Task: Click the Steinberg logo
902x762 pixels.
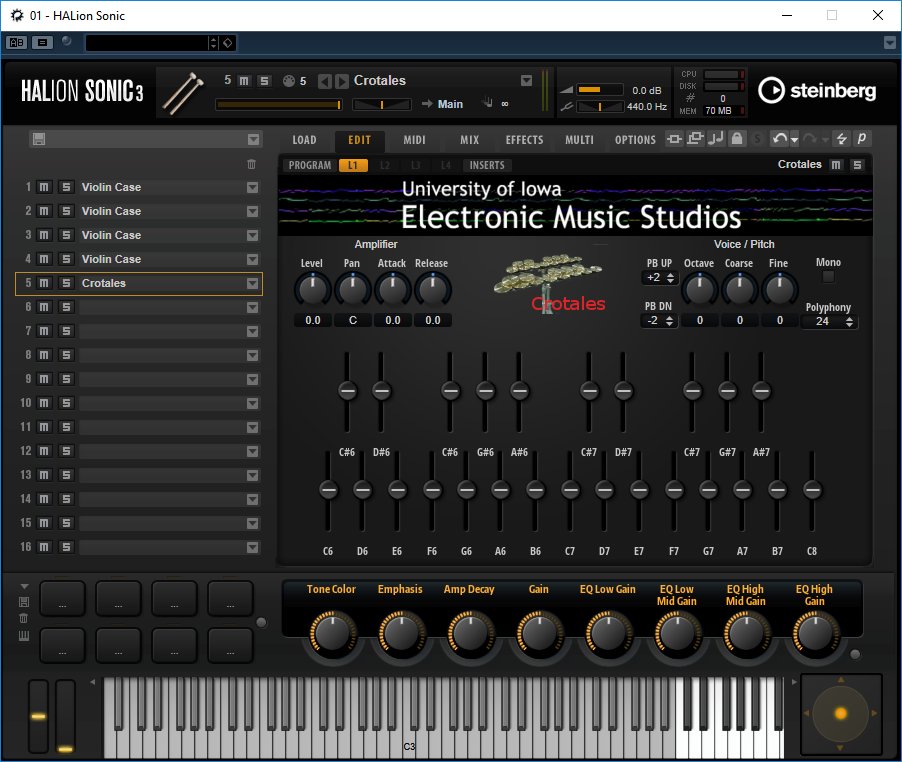Action: (x=817, y=90)
